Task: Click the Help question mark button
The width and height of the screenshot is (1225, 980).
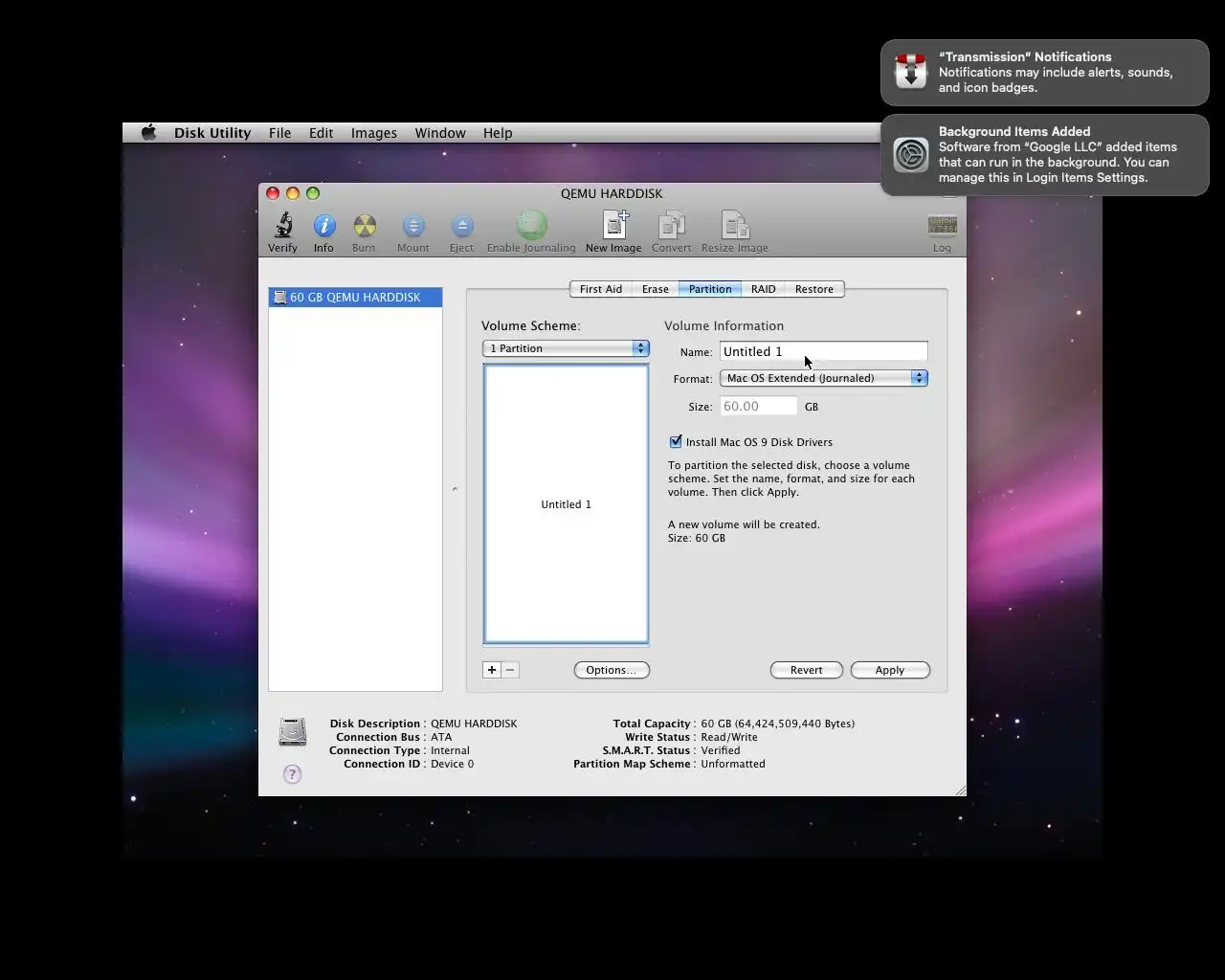Action: 293,774
